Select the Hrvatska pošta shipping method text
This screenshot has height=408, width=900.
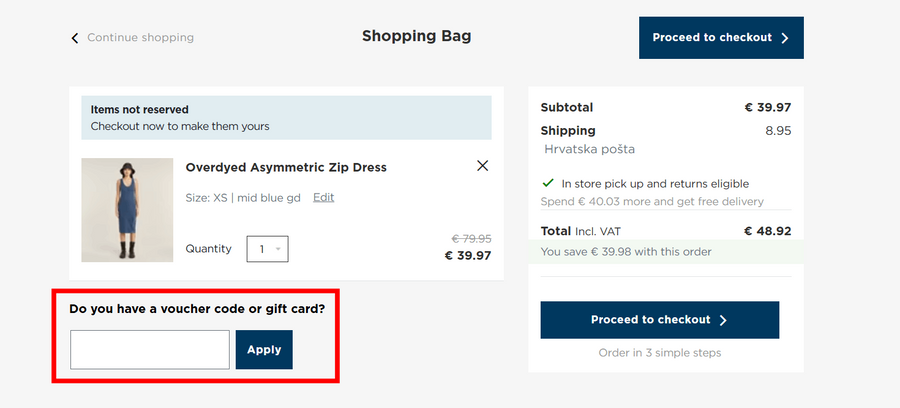point(589,149)
